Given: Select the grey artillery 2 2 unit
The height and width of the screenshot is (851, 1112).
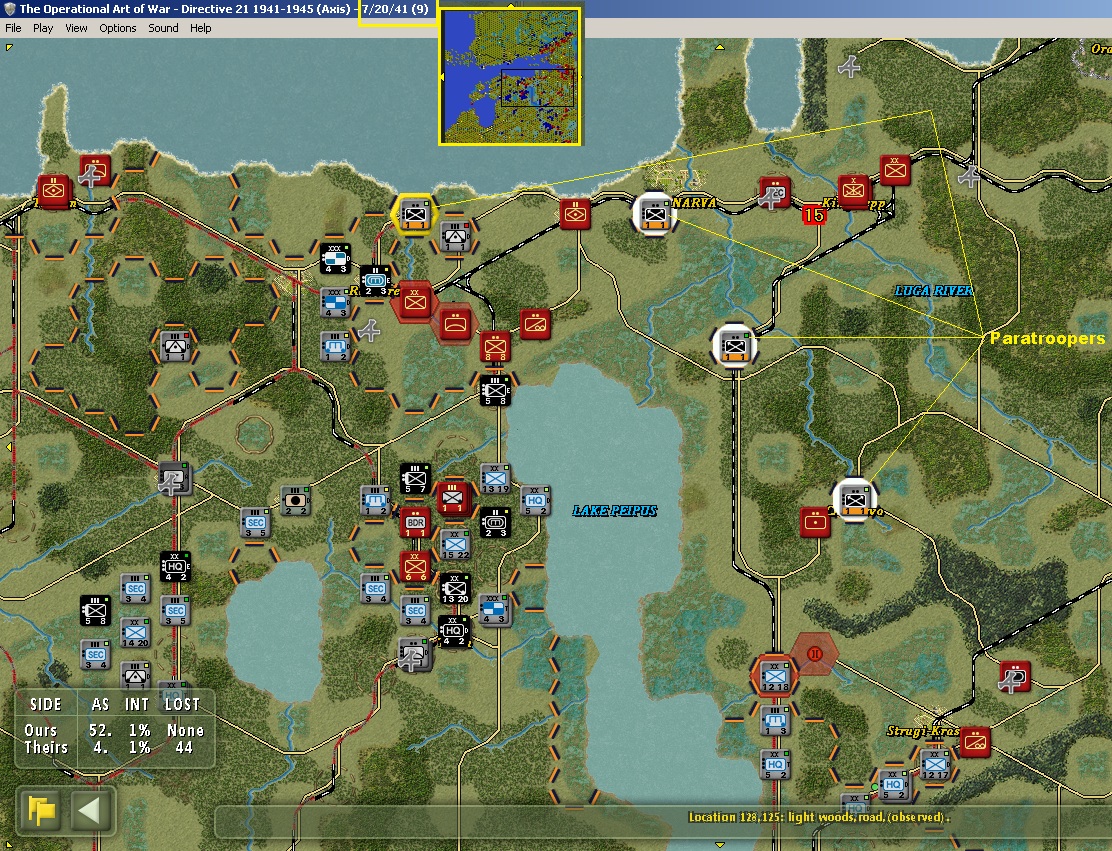Looking at the screenshot, I should tap(295, 501).
